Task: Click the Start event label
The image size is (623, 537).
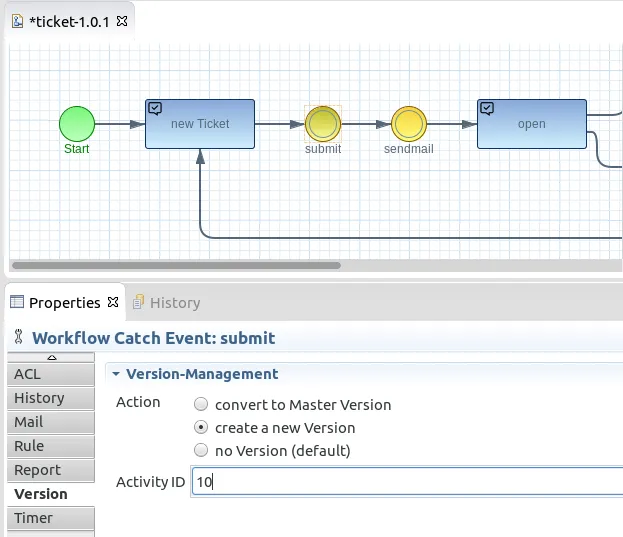Action: 76,149
